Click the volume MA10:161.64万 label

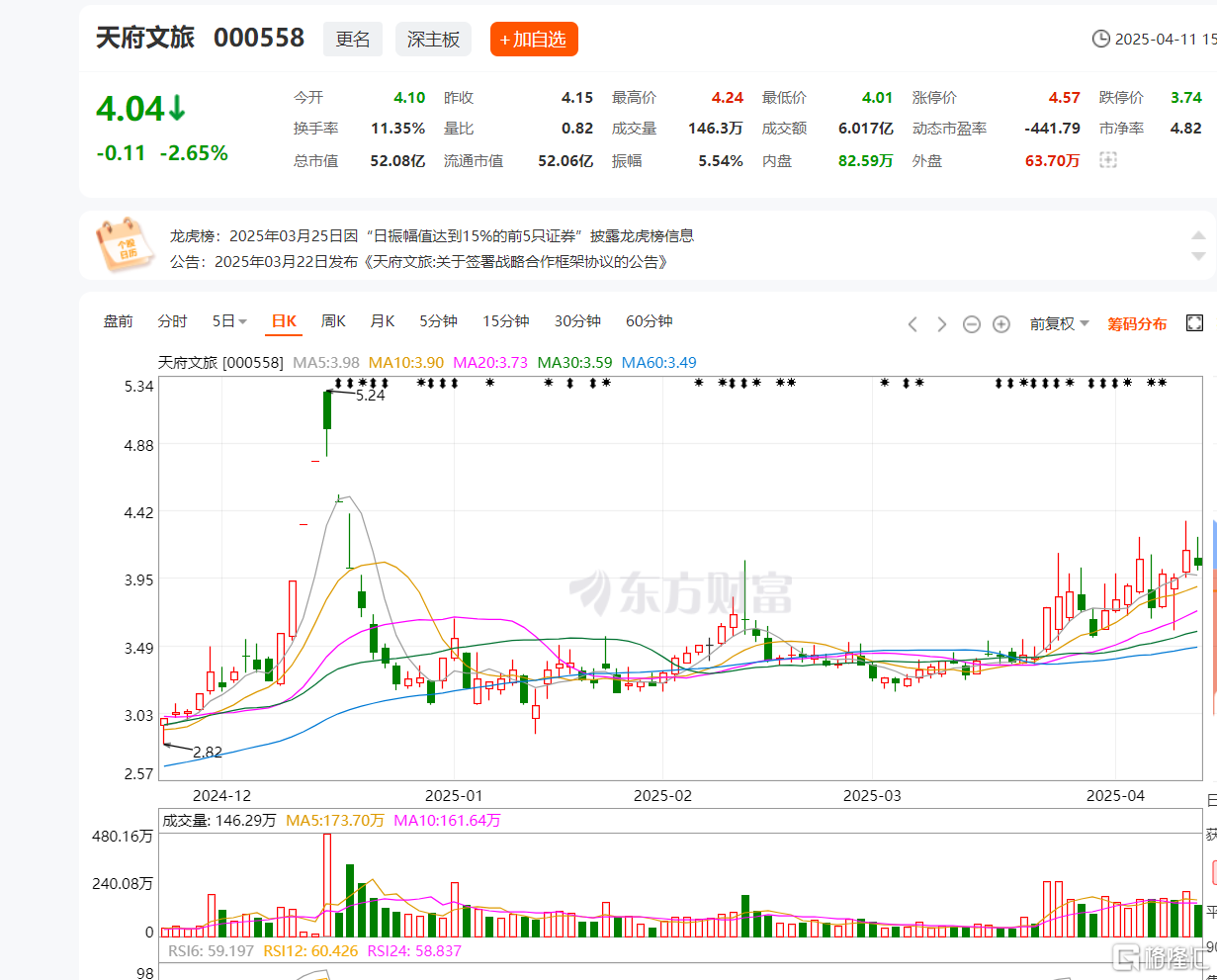(x=447, y=821)
